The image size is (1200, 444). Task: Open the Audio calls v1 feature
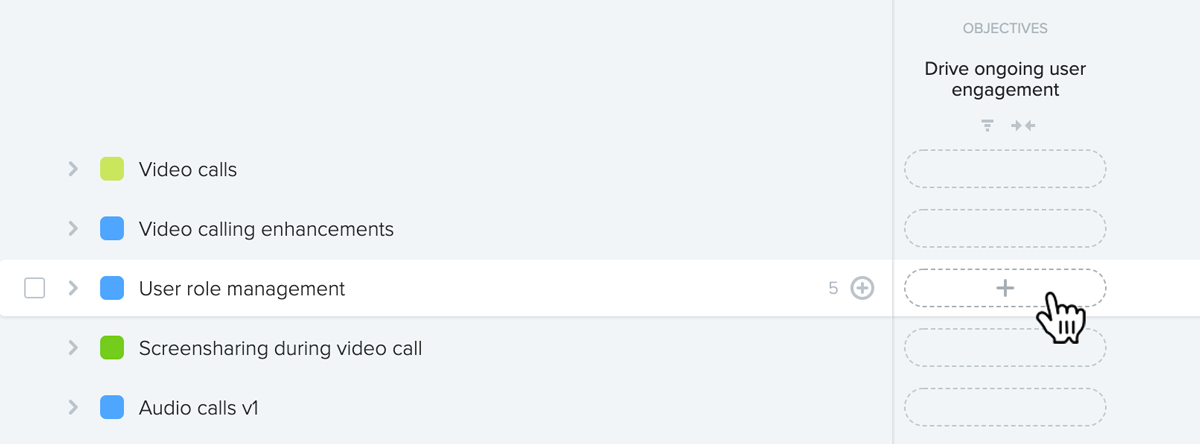(x=199, y=408)
